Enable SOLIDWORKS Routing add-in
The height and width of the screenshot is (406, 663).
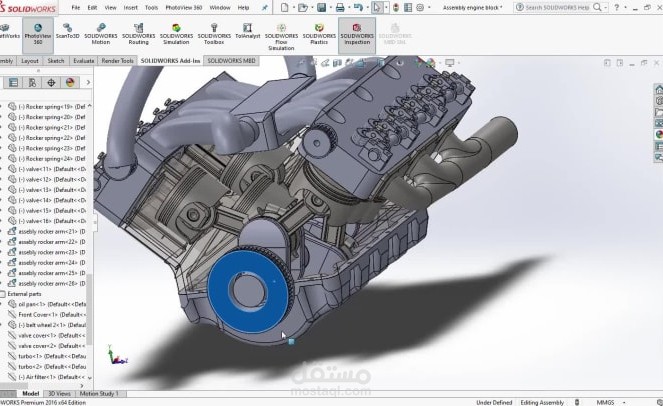139,34
